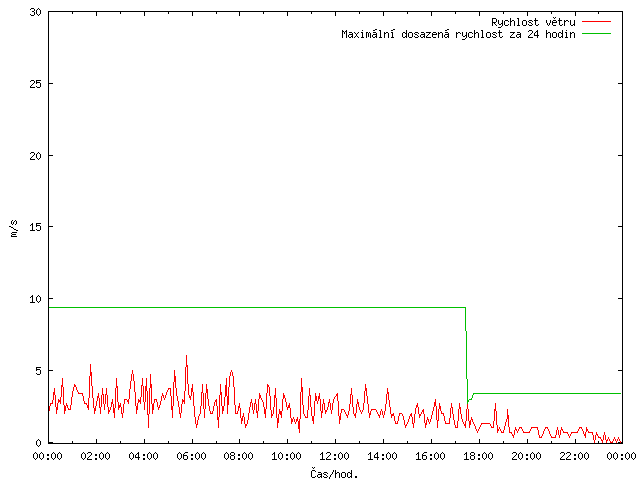The image size is (640, 480).
Task: Click the x-axis tick label 10:00
Action: [287, 456]
